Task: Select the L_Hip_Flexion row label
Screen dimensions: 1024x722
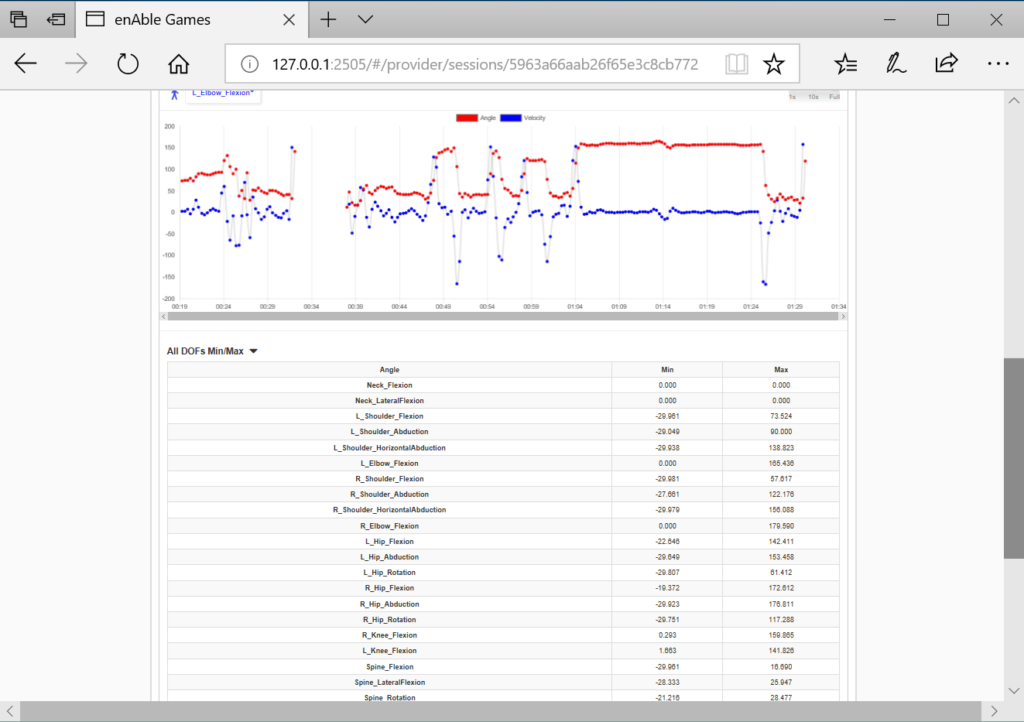Action: (389, 542)
